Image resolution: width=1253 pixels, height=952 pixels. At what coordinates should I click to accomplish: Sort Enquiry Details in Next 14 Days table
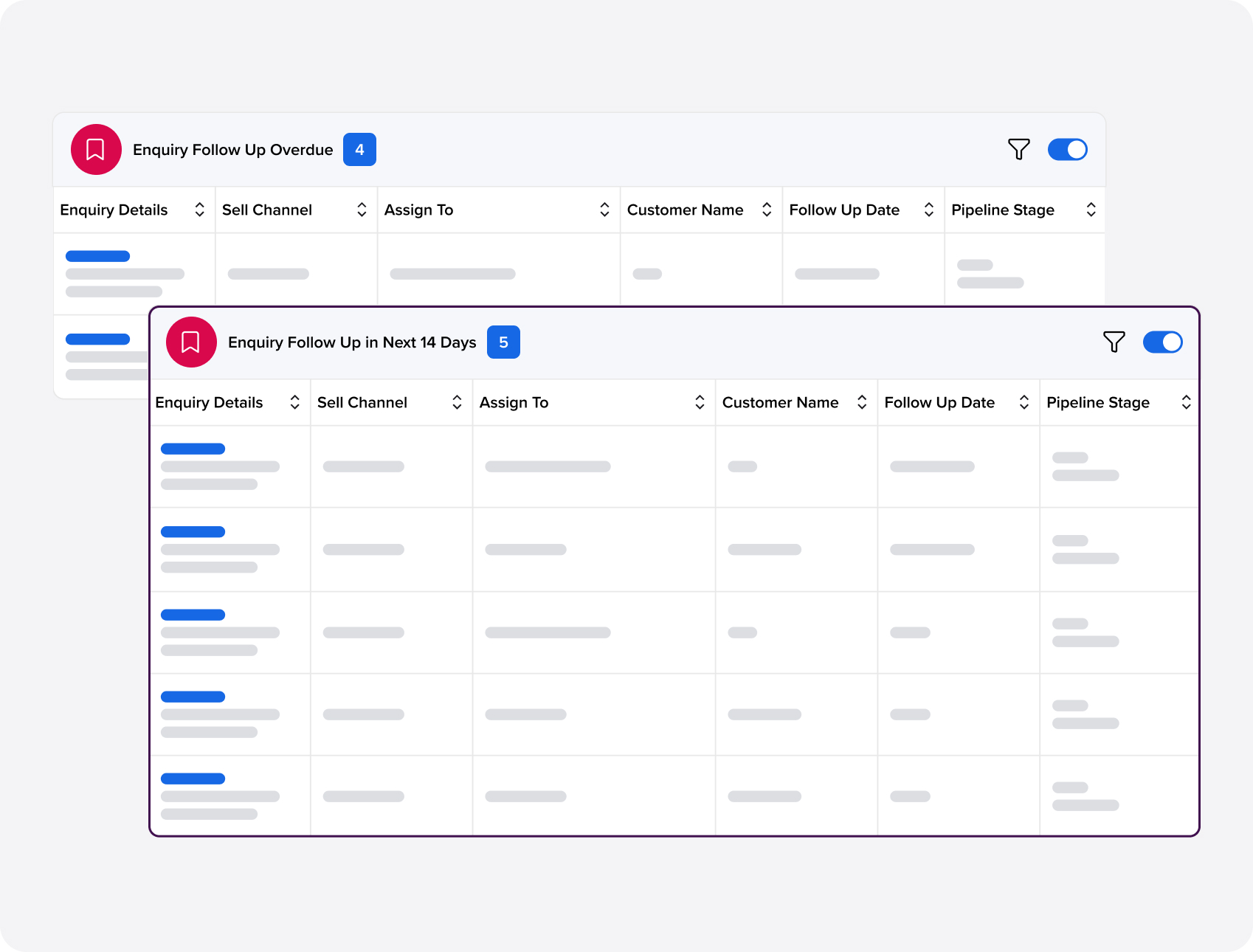[294, 402]
